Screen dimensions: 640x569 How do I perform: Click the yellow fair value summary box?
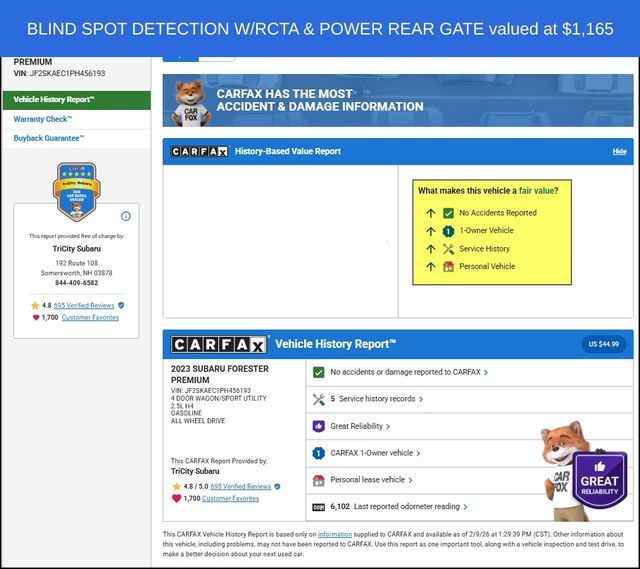coord(491,233)
